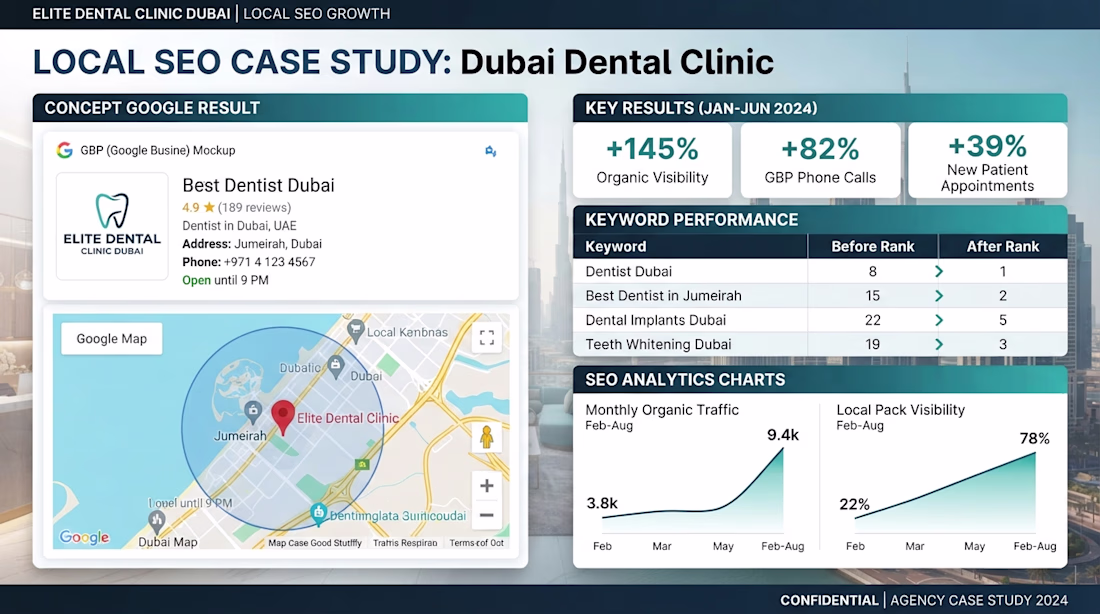This screenshot has width=1100, height=614.
Task: Click the Monthly Organic Traffic chart title
Action: [x=662, y=410]
